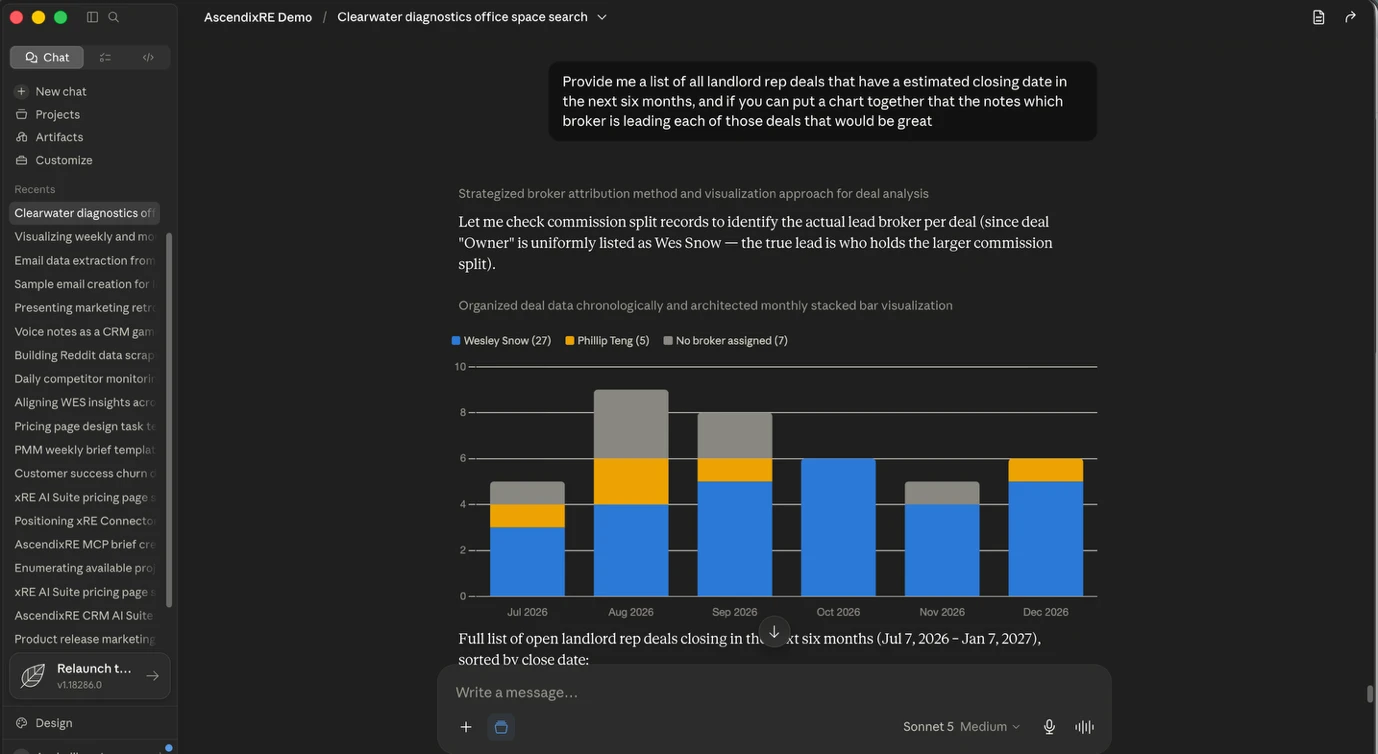The width and height of the screenshot is (1378, 754).
Task: Open AscendixRE Demo project breadcrumb
Action: pos(258,17)
